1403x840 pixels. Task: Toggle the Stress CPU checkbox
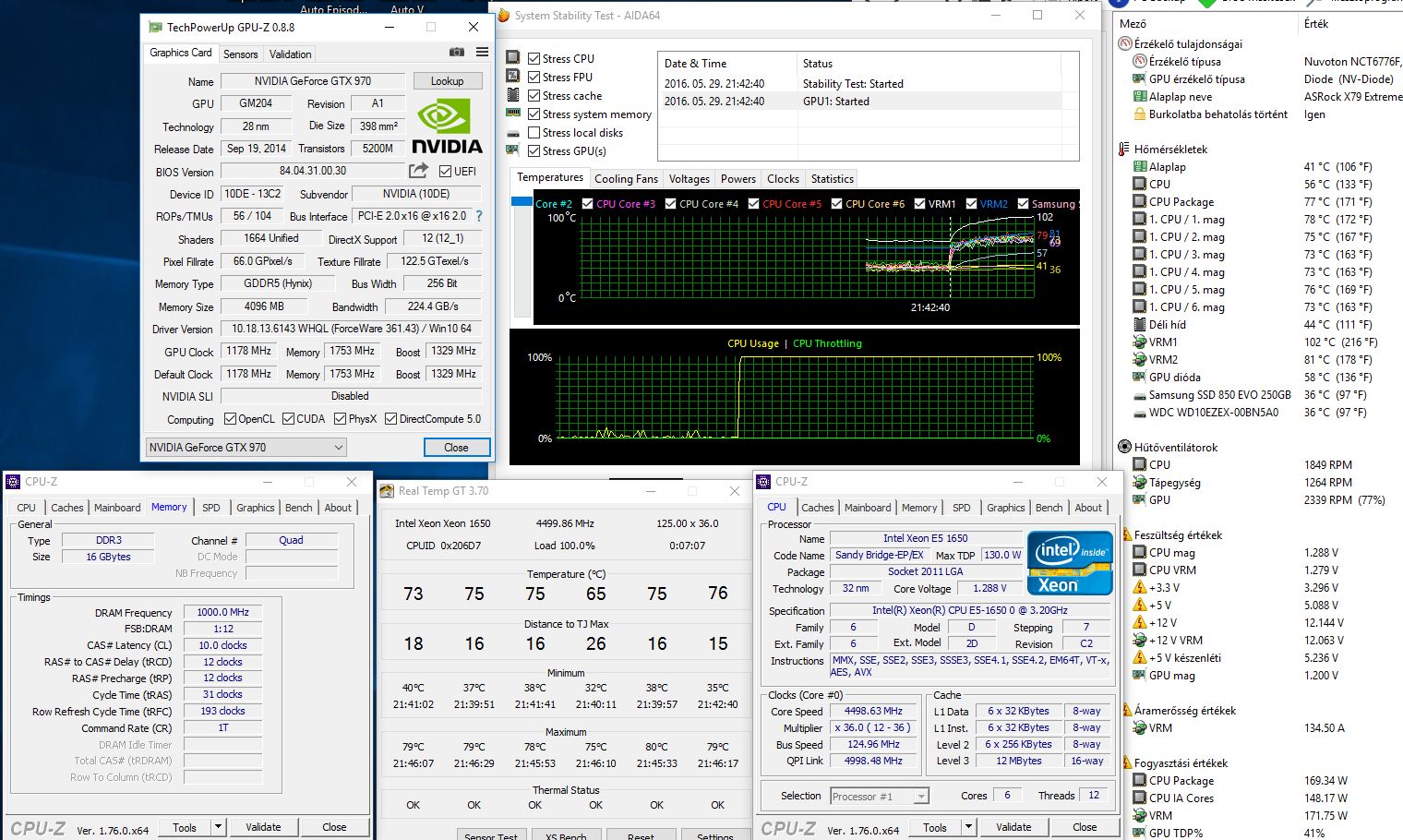click(534, 58)
